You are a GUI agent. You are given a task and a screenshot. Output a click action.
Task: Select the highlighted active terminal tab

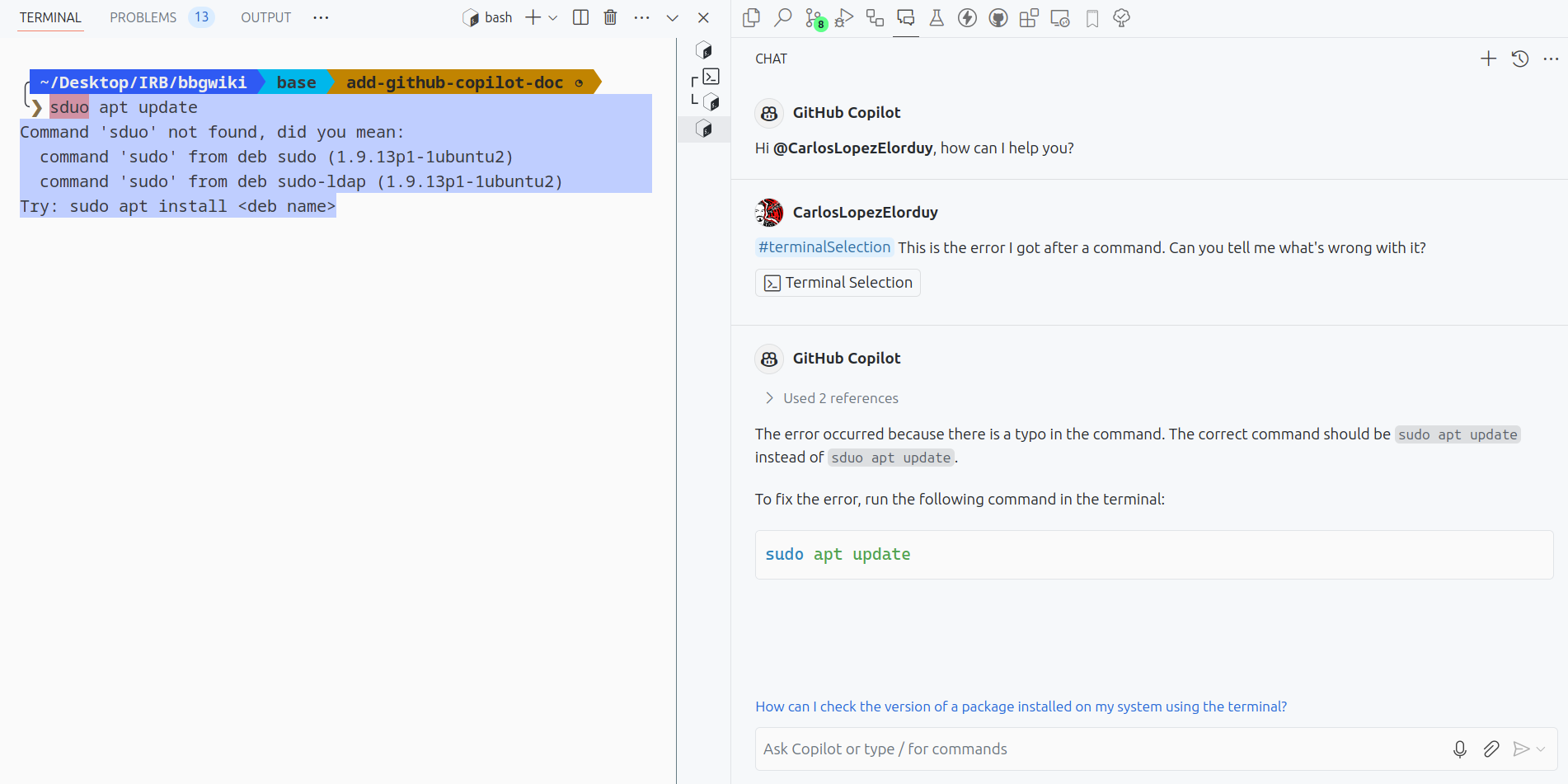(x=704, y=129)
